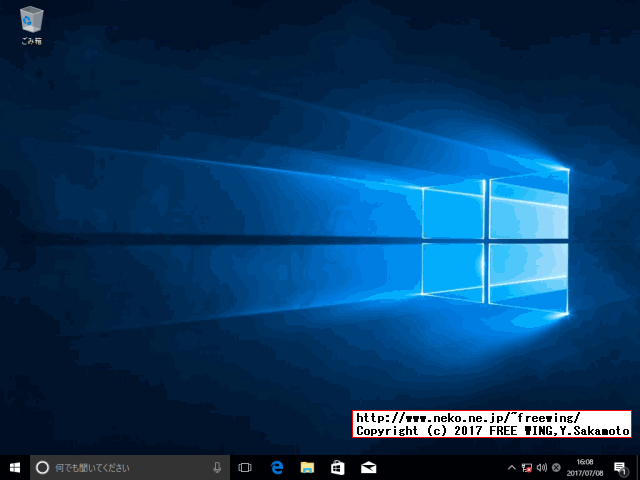The height and width of the screenshot is (480, 640).
Task: Open the Mail app from the taskbar
Action: (x=368, y=467)
